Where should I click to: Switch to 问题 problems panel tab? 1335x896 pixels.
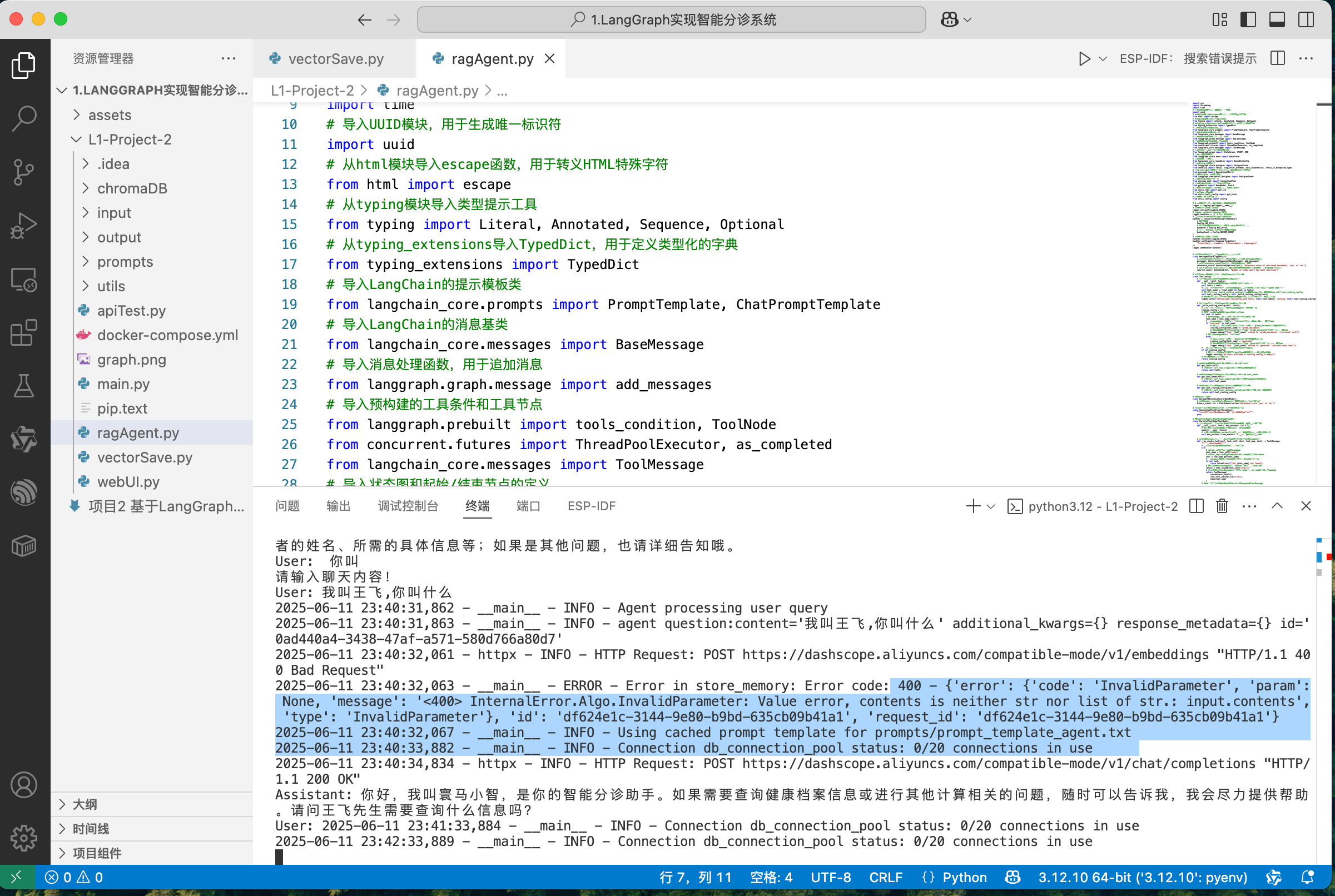(287, 506)
